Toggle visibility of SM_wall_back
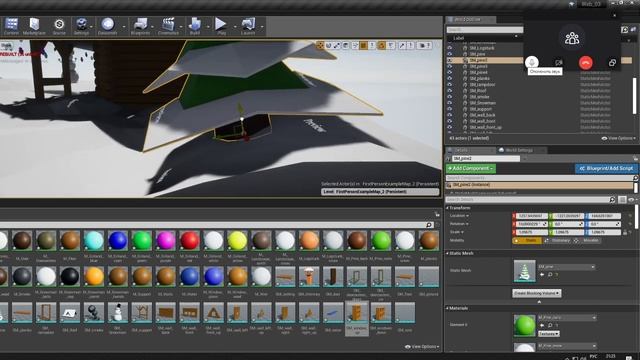640x360 pixels. pos(449,115)
